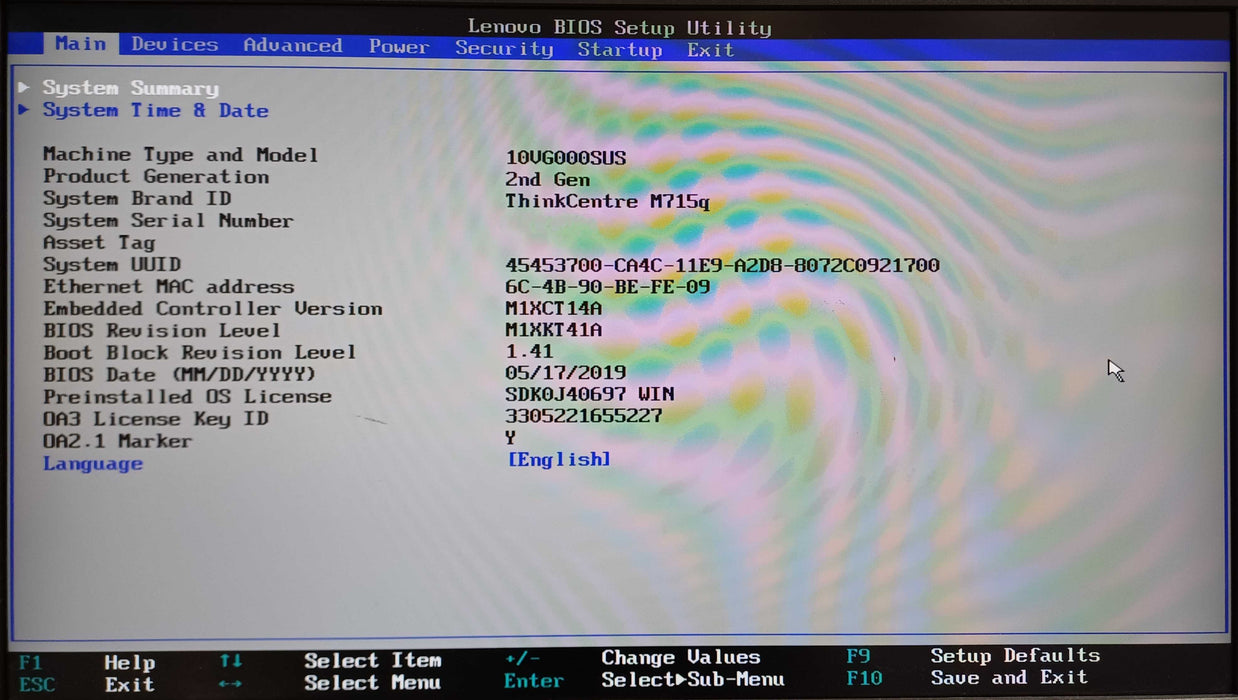Click Embedded Controller Version label
1238x700 pixels.
click(212, 308)
